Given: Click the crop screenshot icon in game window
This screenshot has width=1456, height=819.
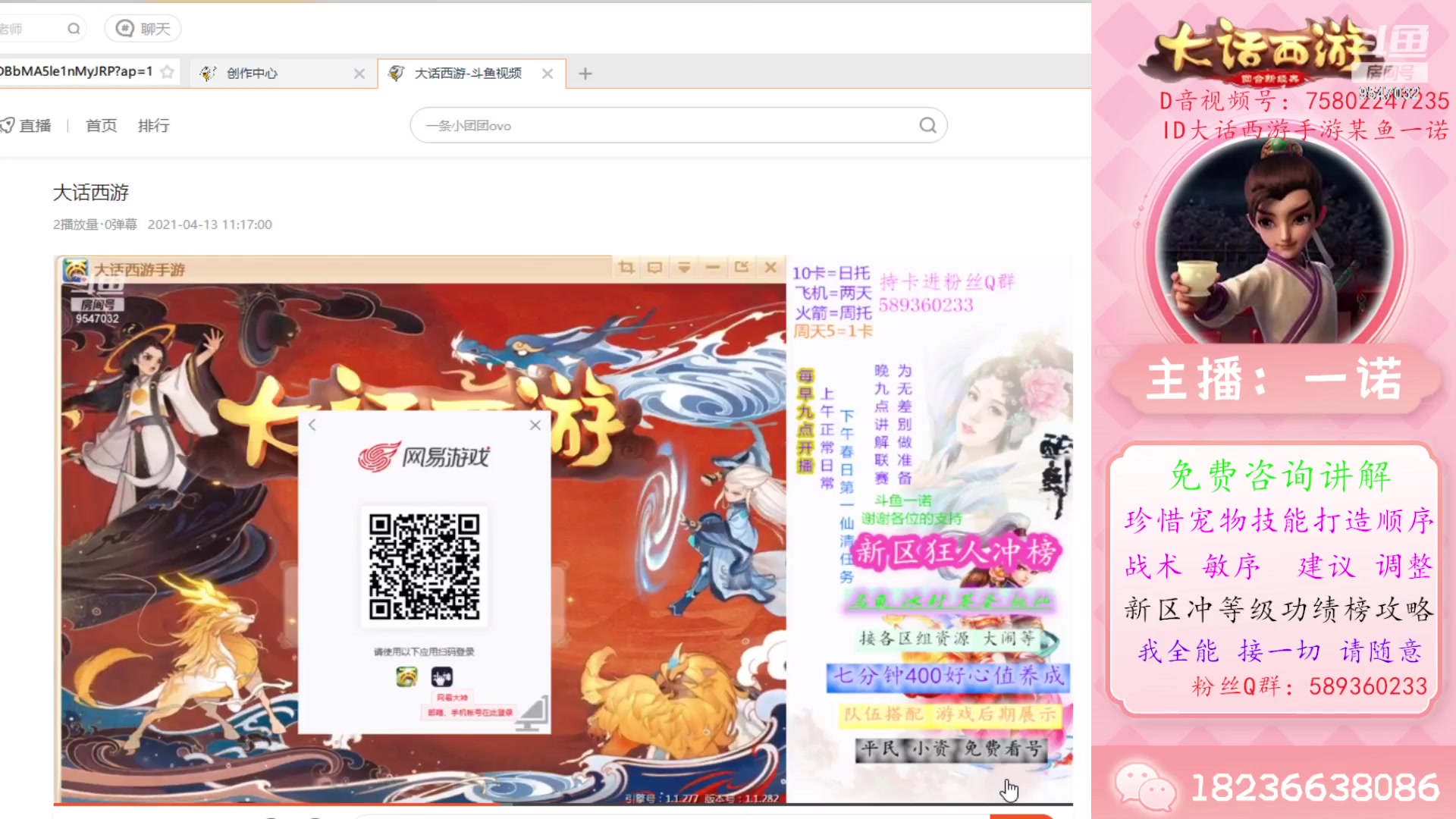Looking at the screenshot, I should pyautogui.click(x=626, y=268).
